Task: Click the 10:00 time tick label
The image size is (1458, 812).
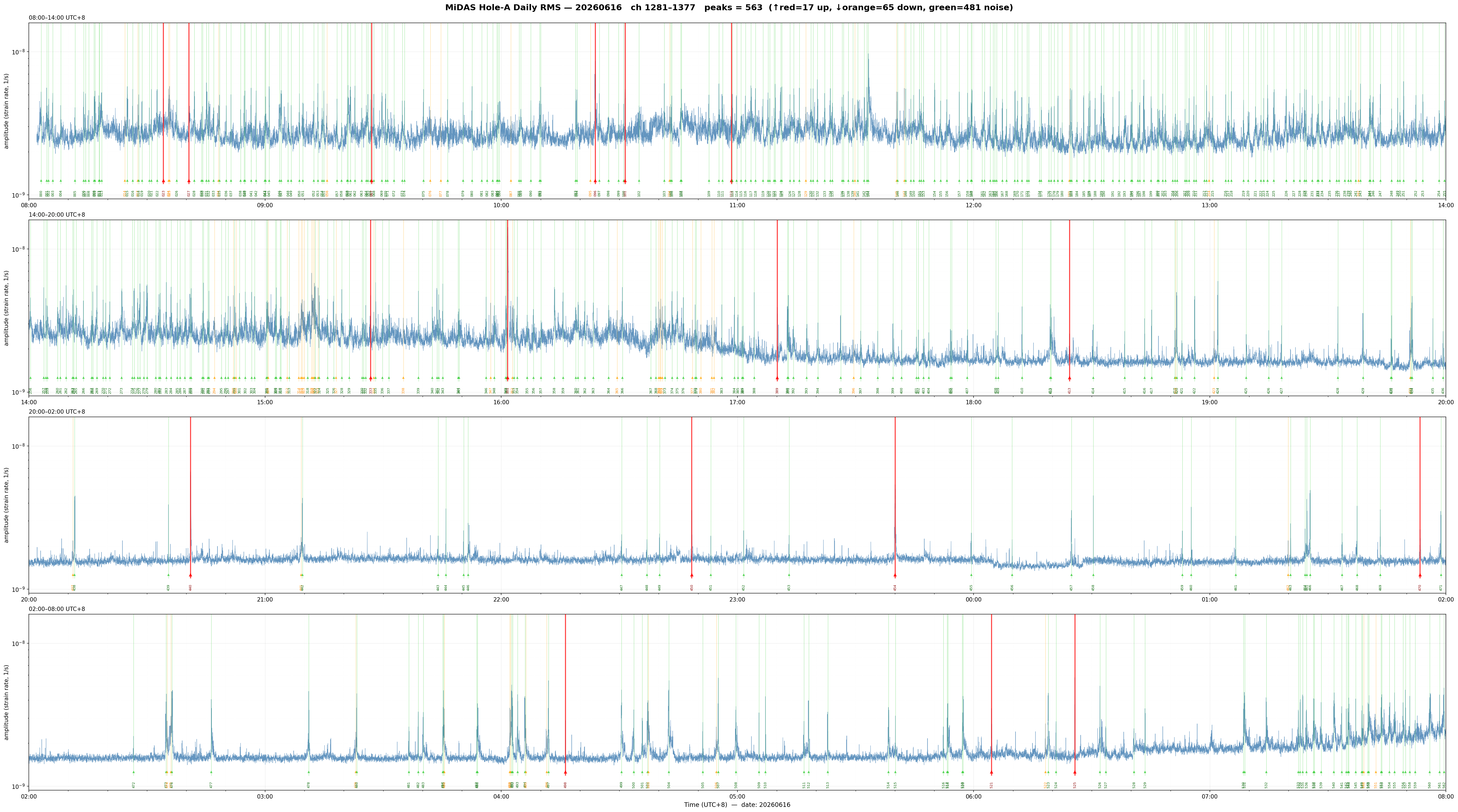Action: pyautogui.click(x=501, y=205)
